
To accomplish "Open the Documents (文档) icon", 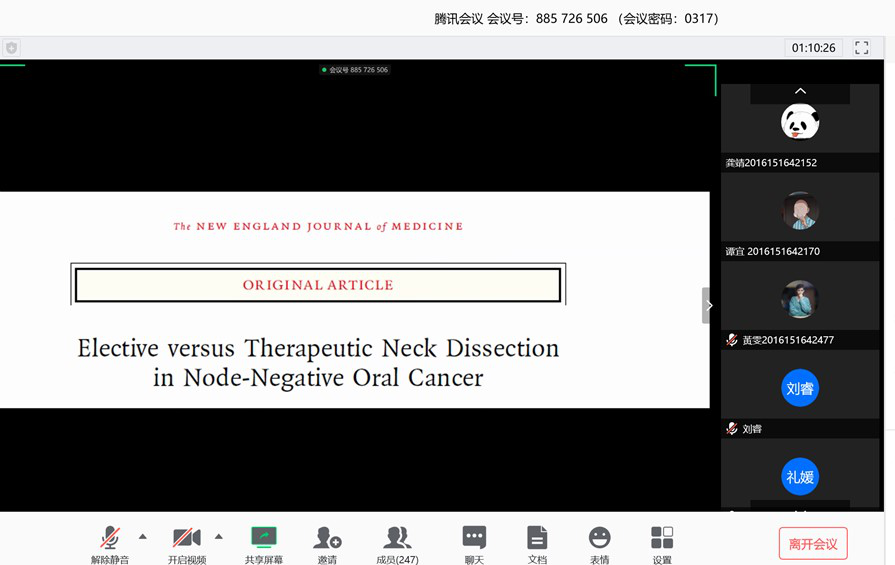I will [537, 540].
